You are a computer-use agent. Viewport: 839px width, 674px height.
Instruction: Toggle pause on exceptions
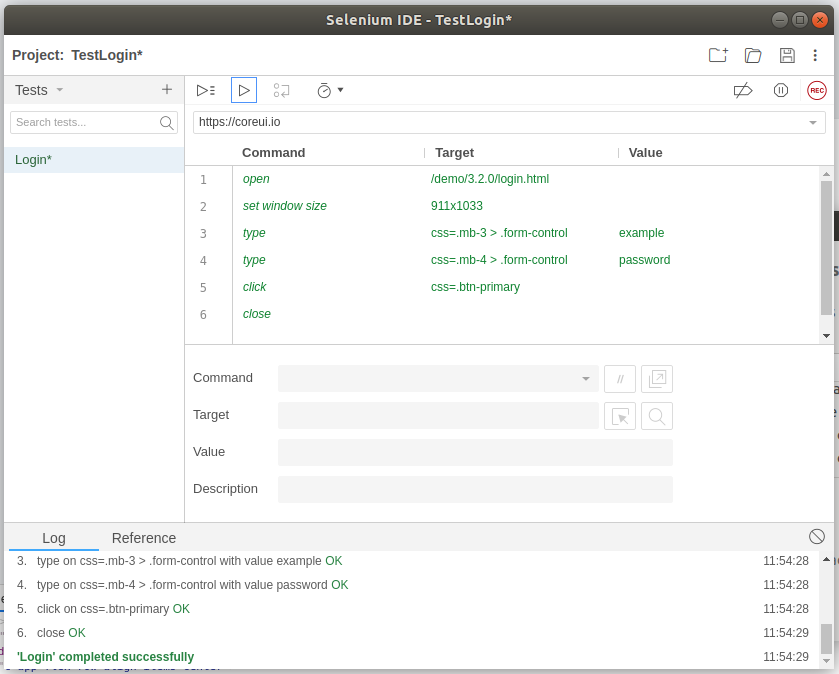coord(781,90)
